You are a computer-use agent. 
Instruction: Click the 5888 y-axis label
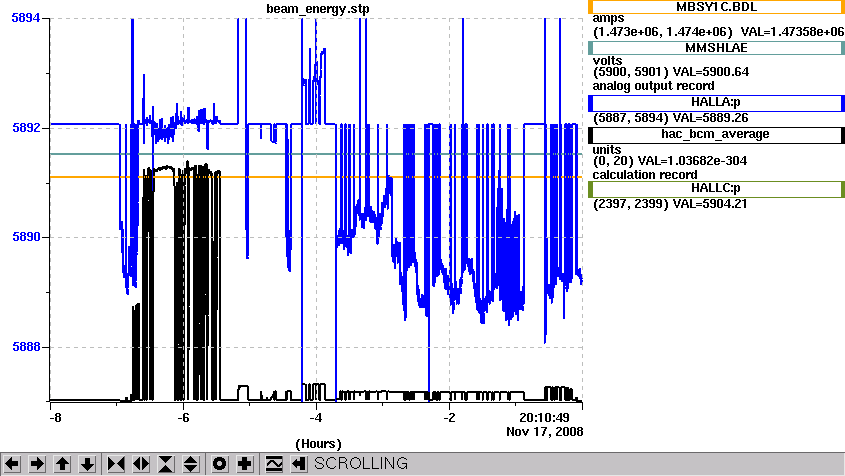[x=26, y=347]
